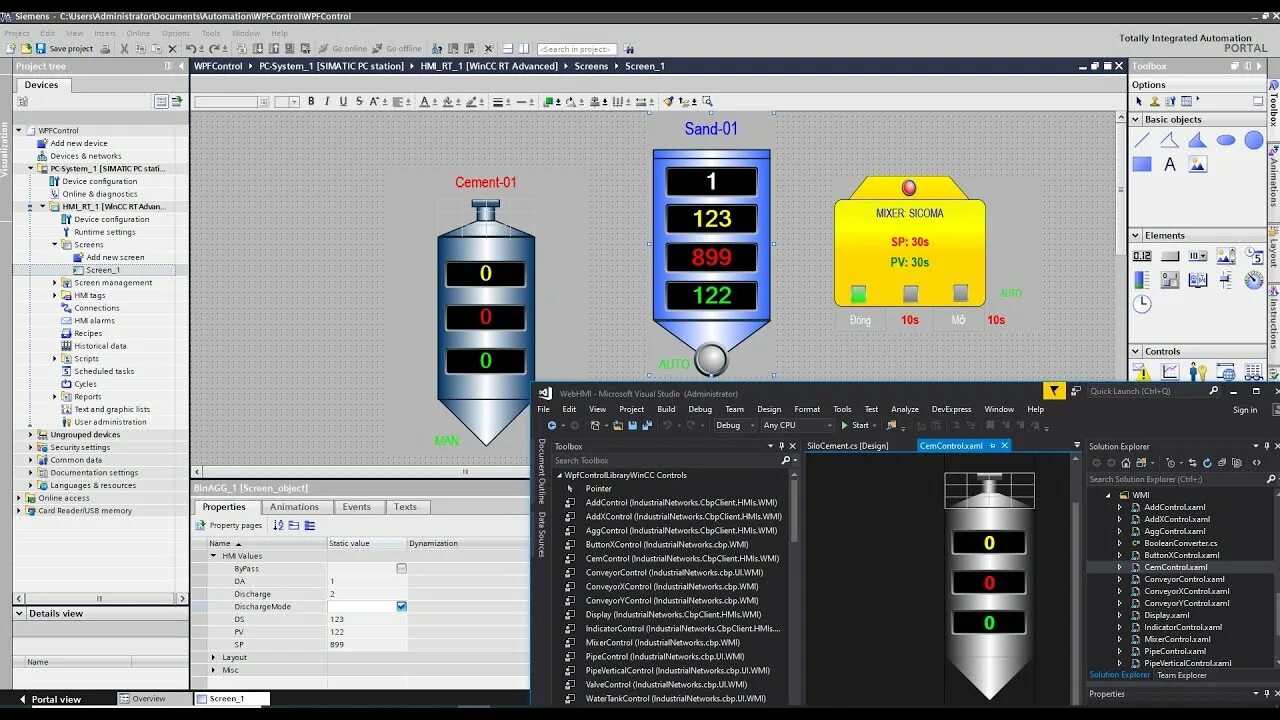Click the Delete X icon in TIA toolbar

pos(172,48)
